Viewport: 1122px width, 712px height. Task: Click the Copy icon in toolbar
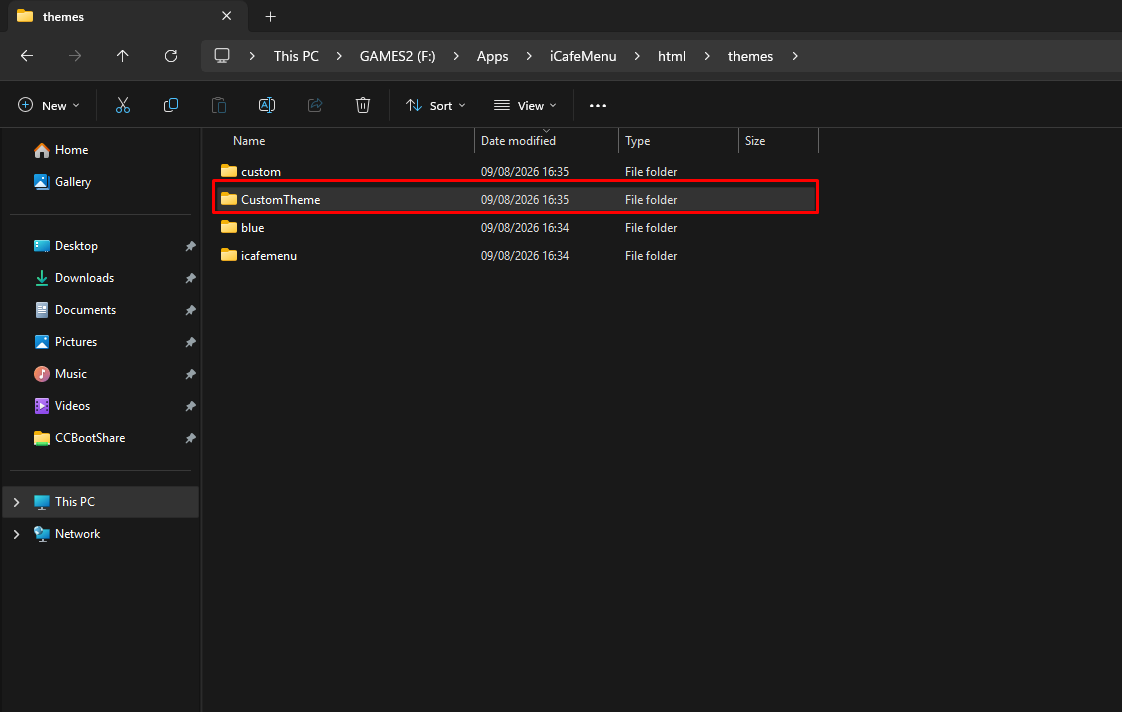pyautogui.click(x=170, y=105)
